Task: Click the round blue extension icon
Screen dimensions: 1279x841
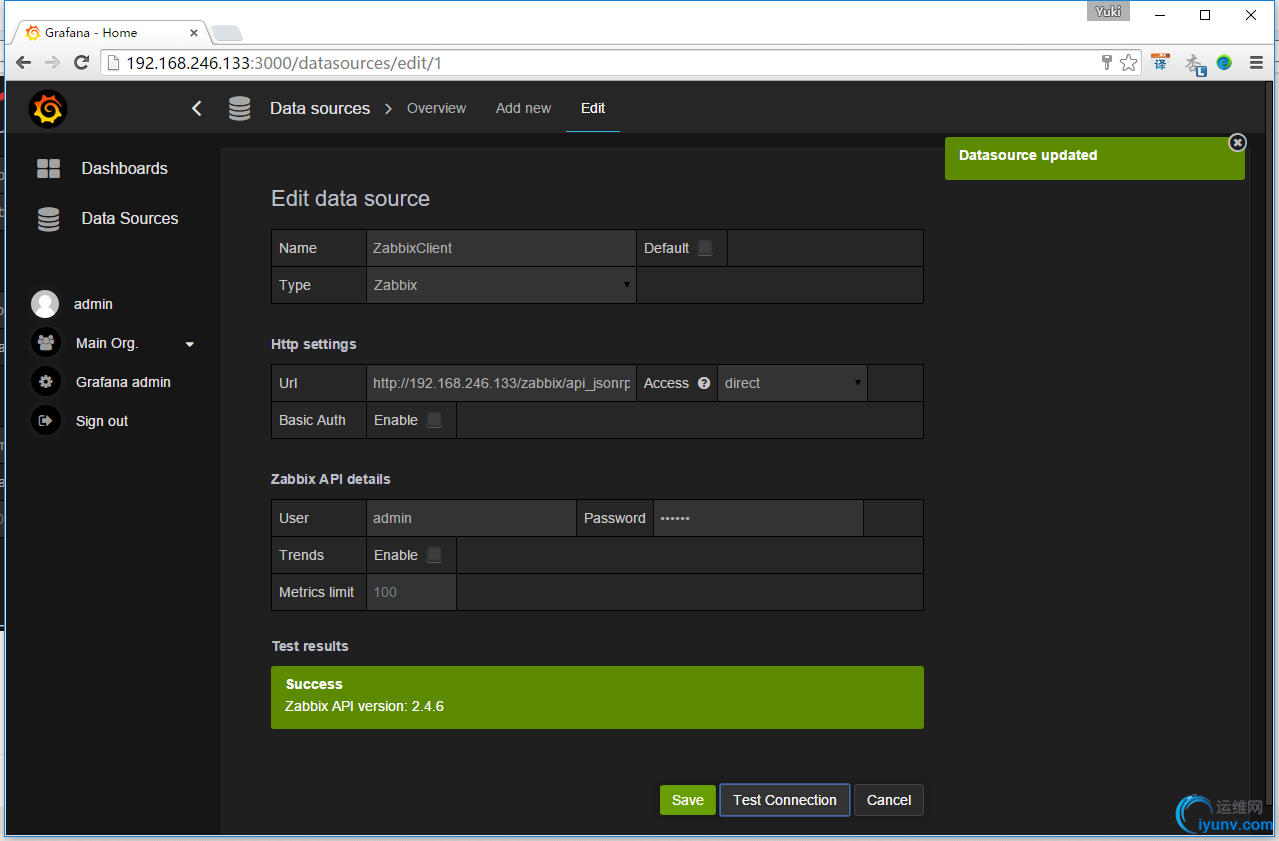Action: coord(1224,63)
